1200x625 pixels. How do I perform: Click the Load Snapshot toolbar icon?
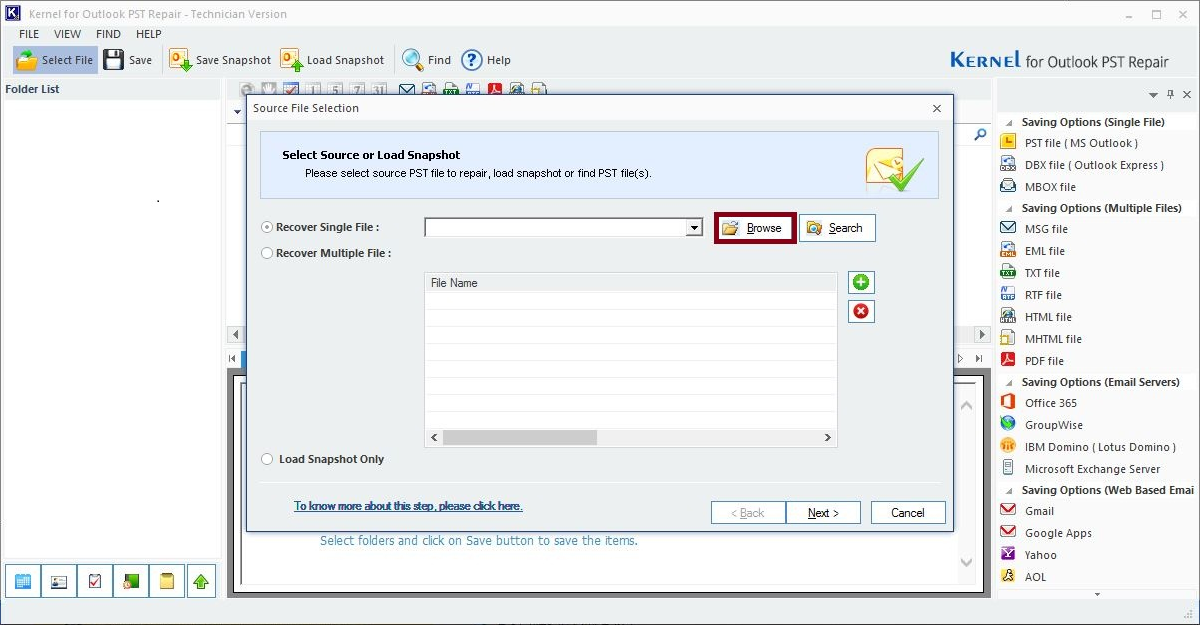[291, 60]
